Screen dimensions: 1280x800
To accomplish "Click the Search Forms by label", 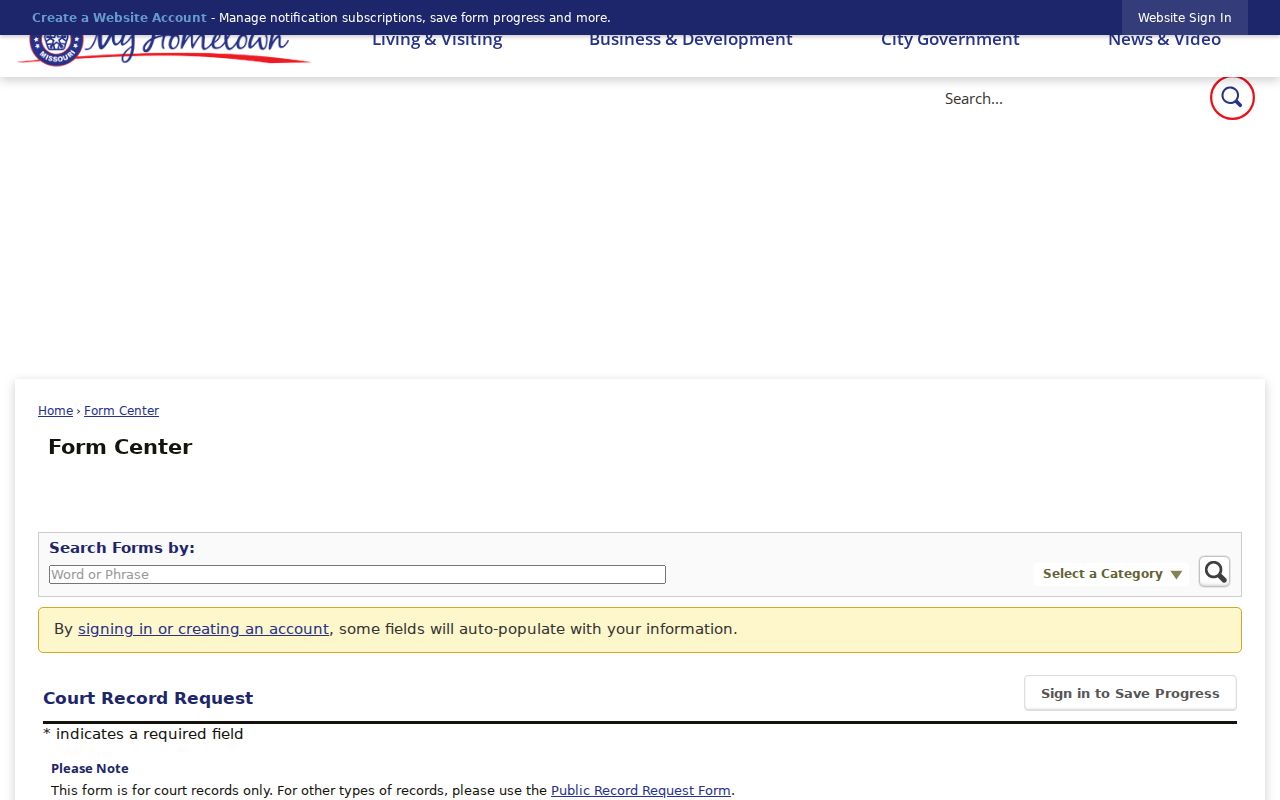I will (x=122, y=548).
